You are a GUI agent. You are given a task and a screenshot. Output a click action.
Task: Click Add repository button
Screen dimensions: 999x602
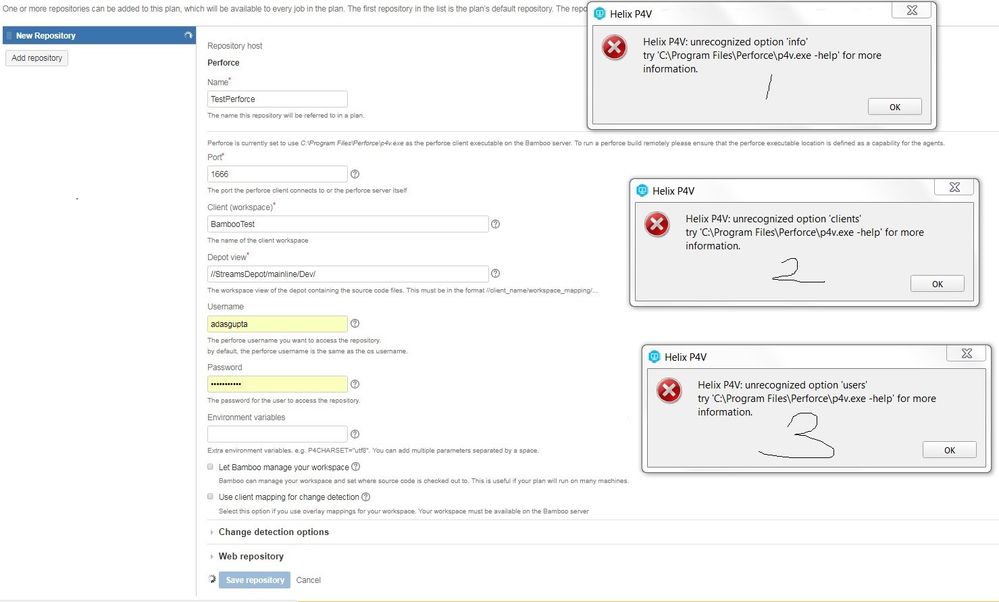[x=37, y=58]
